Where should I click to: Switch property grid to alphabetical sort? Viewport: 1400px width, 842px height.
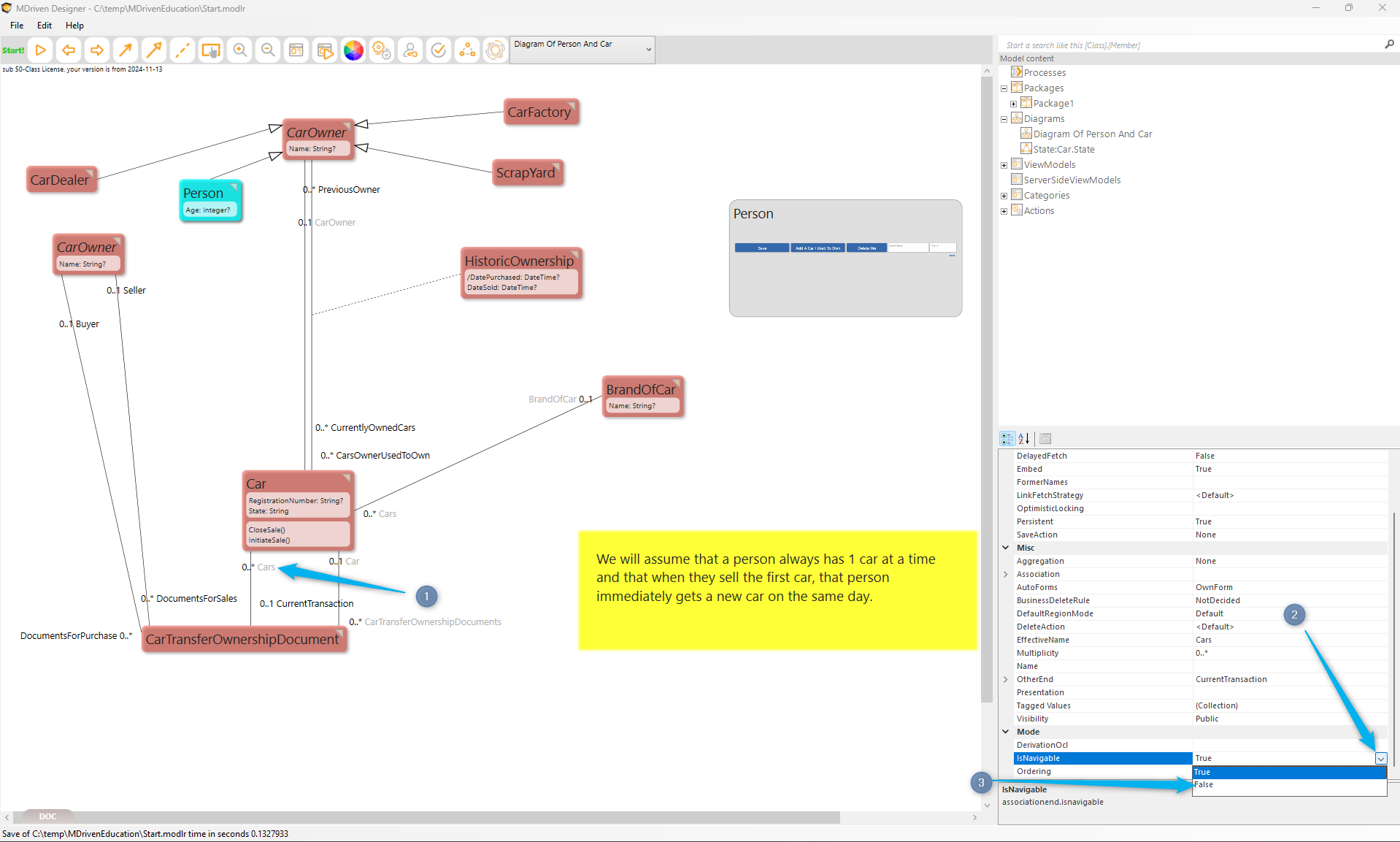click(x=1024, y=439)
